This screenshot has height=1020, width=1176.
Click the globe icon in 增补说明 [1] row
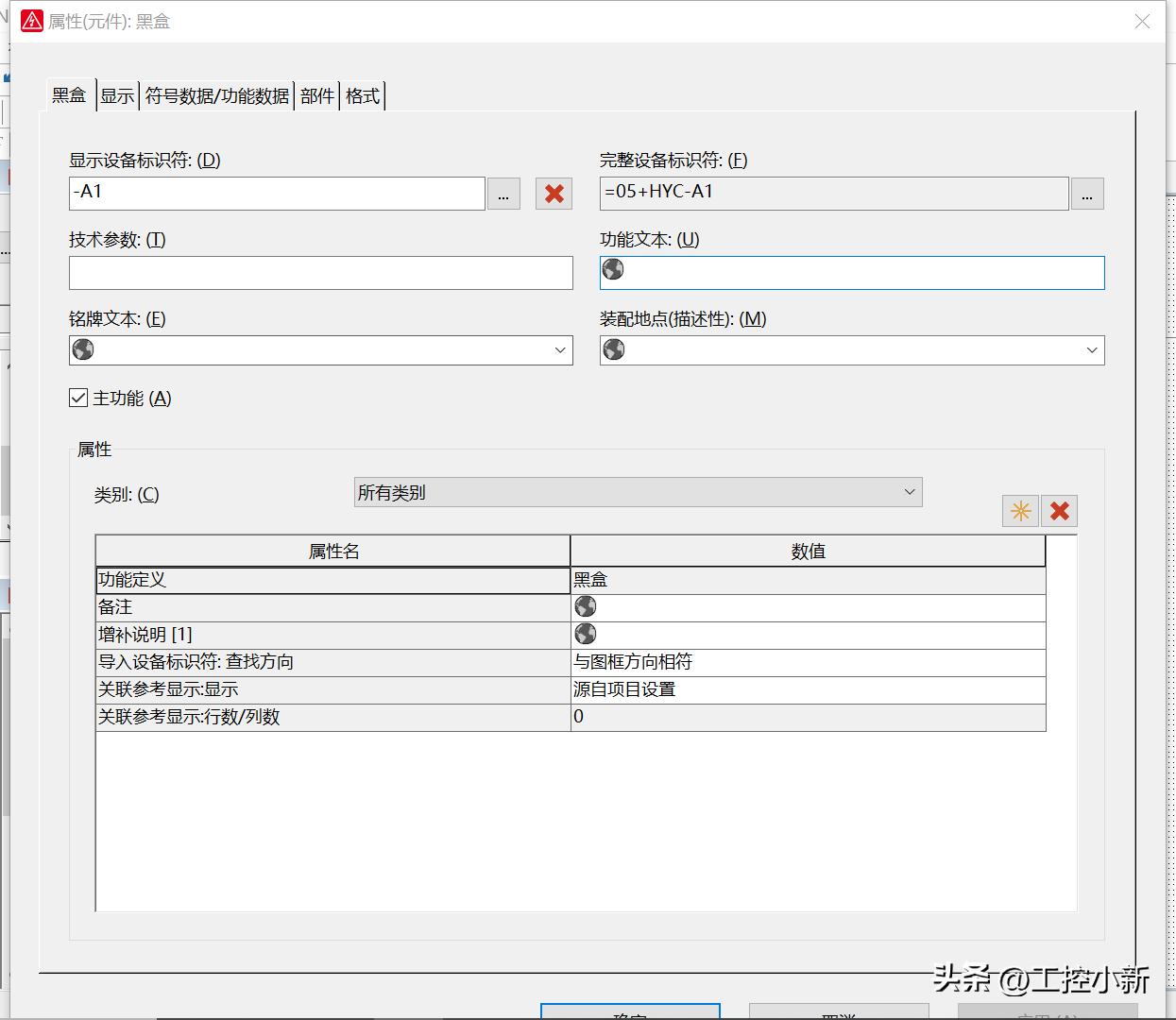(585, 633)
